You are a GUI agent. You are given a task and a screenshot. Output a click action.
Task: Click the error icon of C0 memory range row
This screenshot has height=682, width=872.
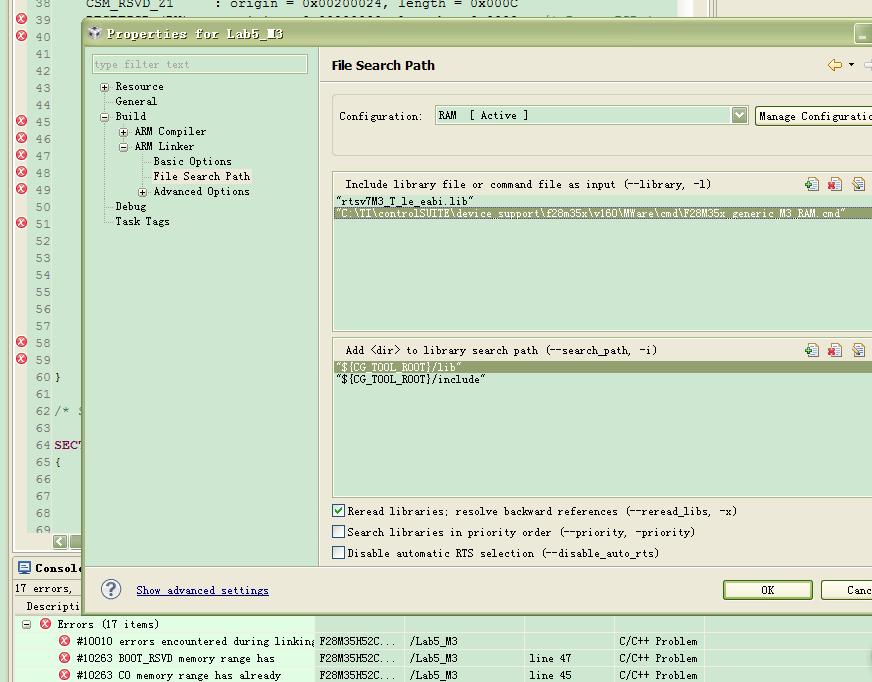point(65,675)
